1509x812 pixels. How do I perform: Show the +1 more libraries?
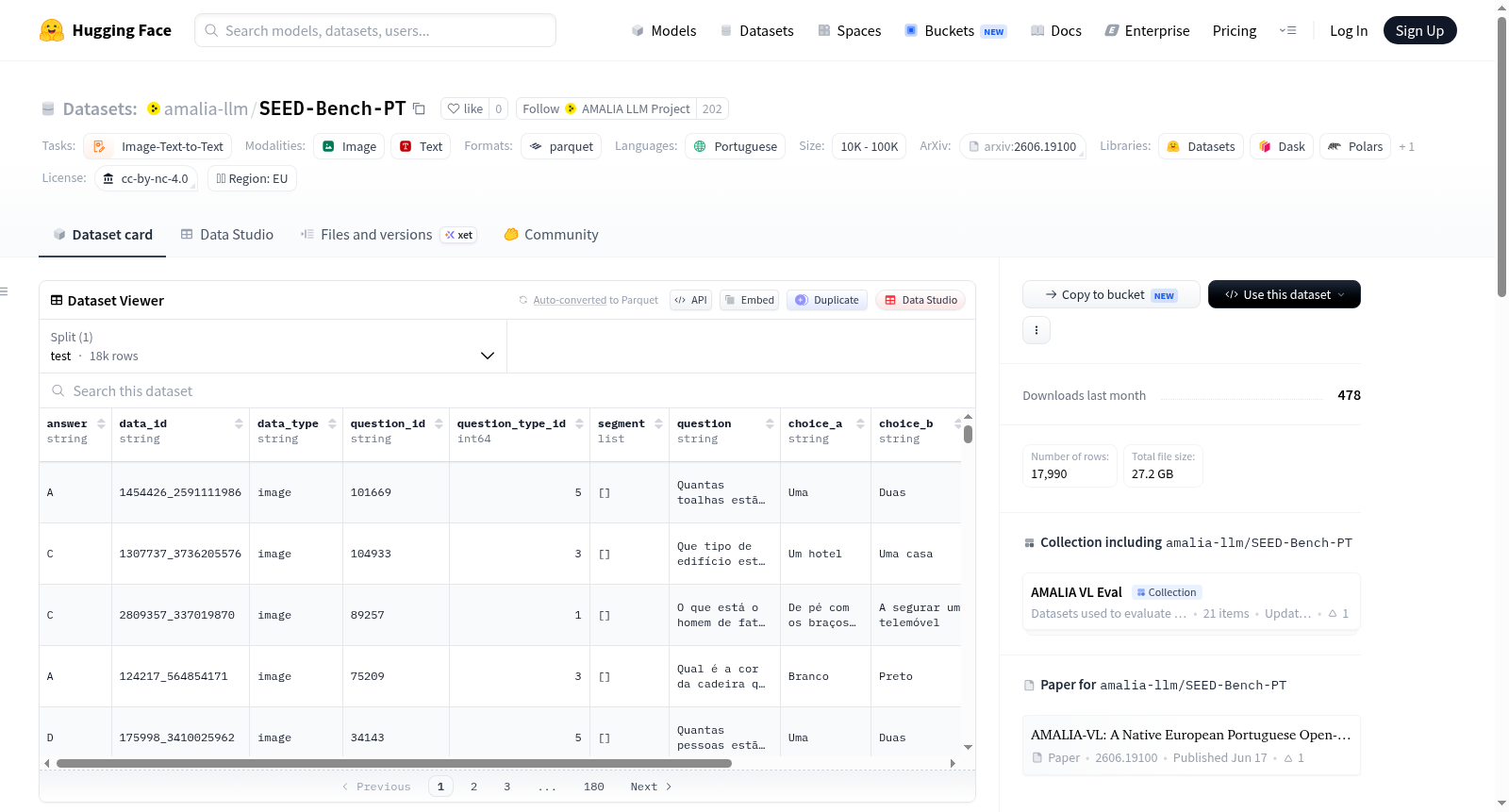pos(1406,146)
